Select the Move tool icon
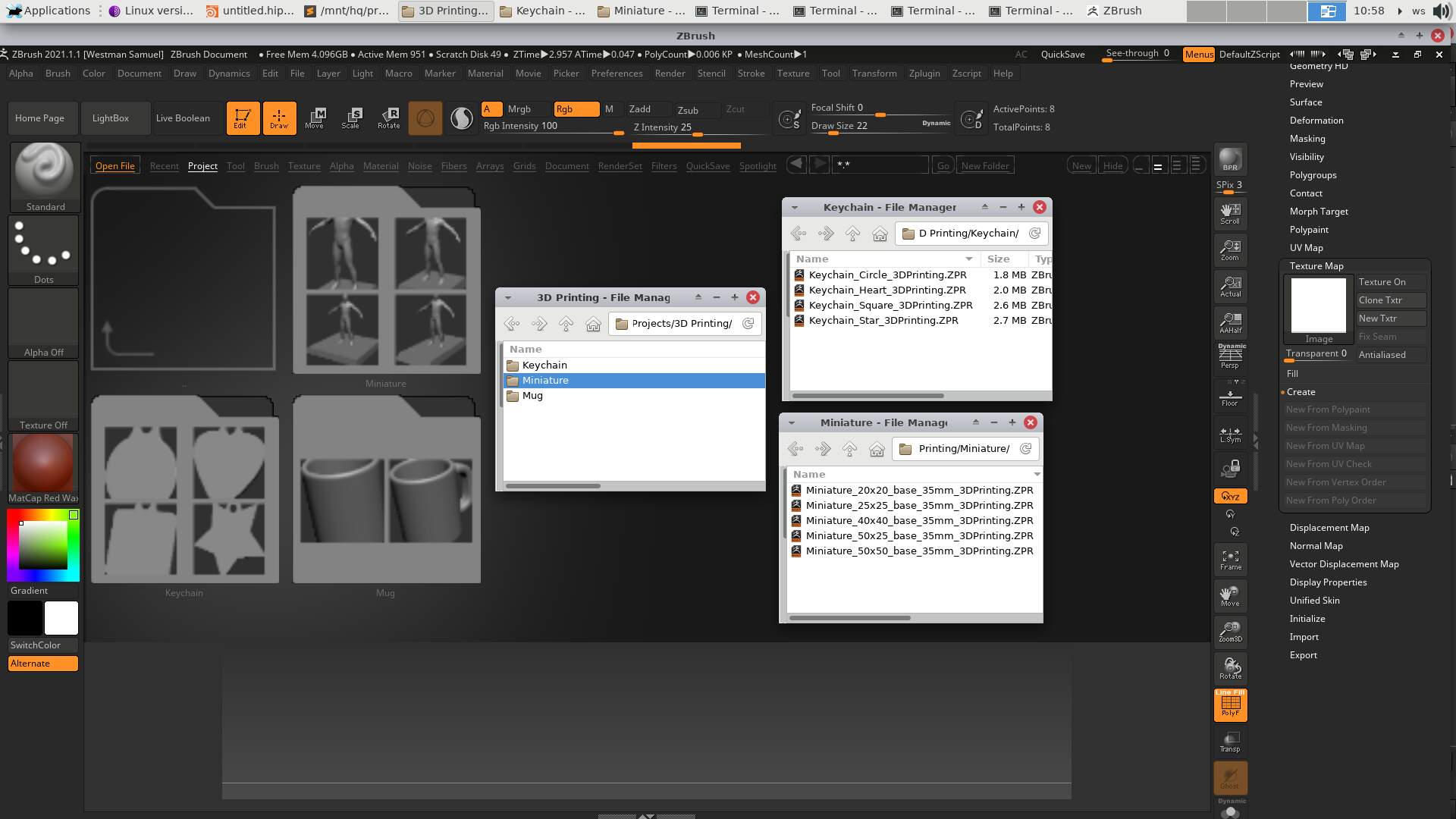 pyautogui.click(x=315, y=118)
